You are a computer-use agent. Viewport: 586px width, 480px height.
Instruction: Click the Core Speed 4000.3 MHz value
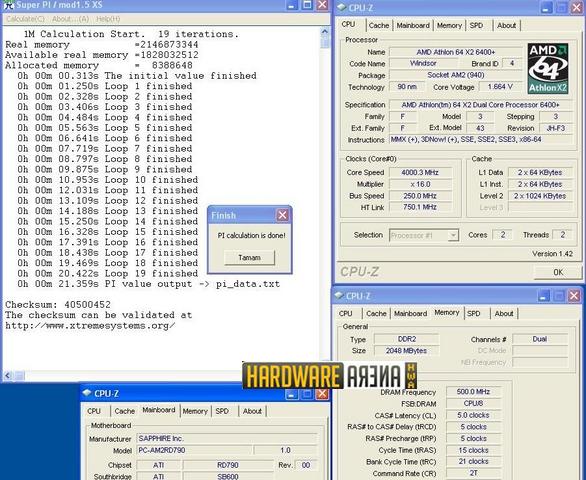tap(420, 172)
